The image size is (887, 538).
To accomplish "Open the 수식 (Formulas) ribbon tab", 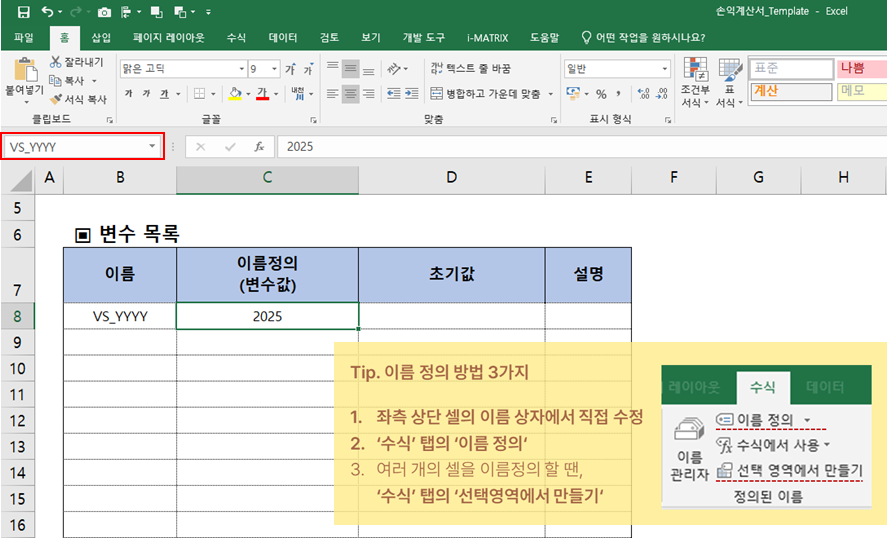I will tap(236, 38).
